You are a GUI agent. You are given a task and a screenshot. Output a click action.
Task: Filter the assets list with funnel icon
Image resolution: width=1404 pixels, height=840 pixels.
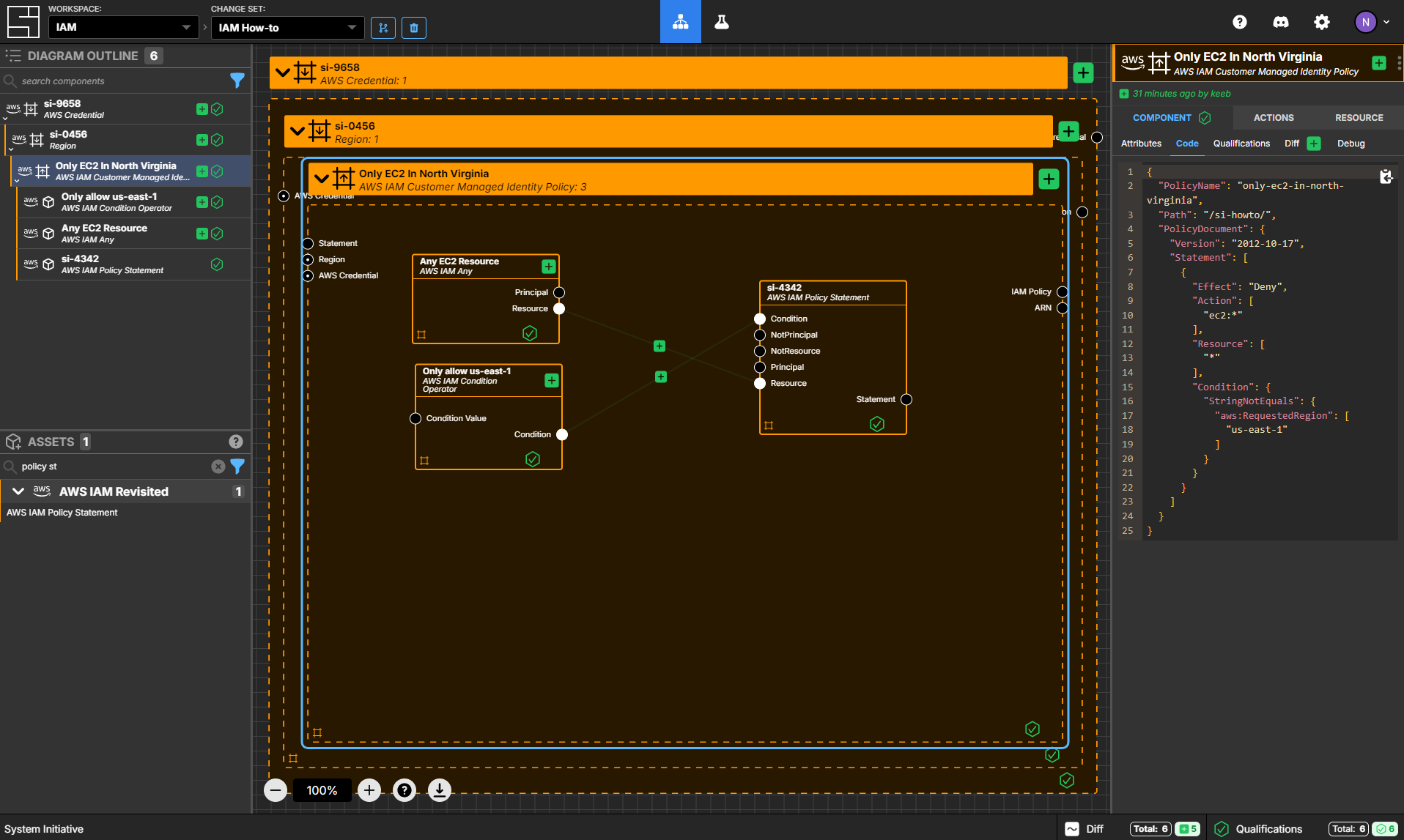point(237,467)
